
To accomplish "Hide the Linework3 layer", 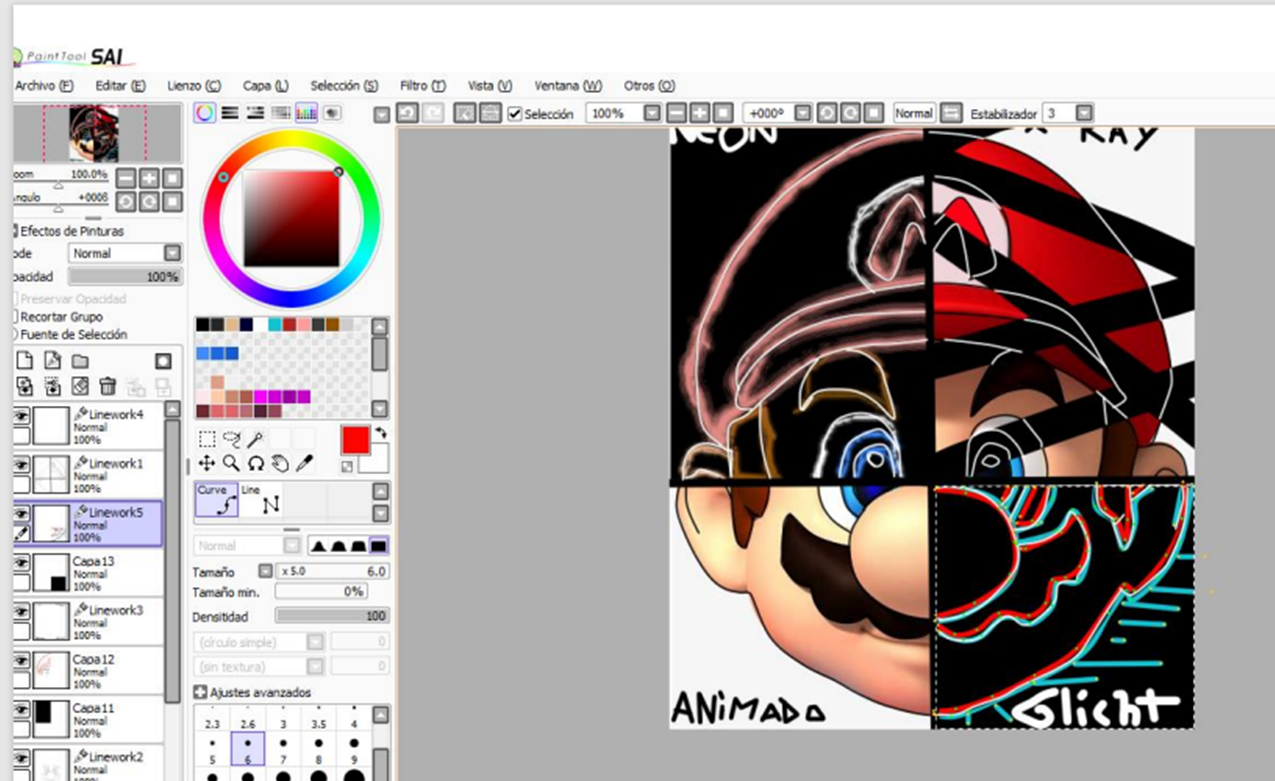I will (21, 611).
